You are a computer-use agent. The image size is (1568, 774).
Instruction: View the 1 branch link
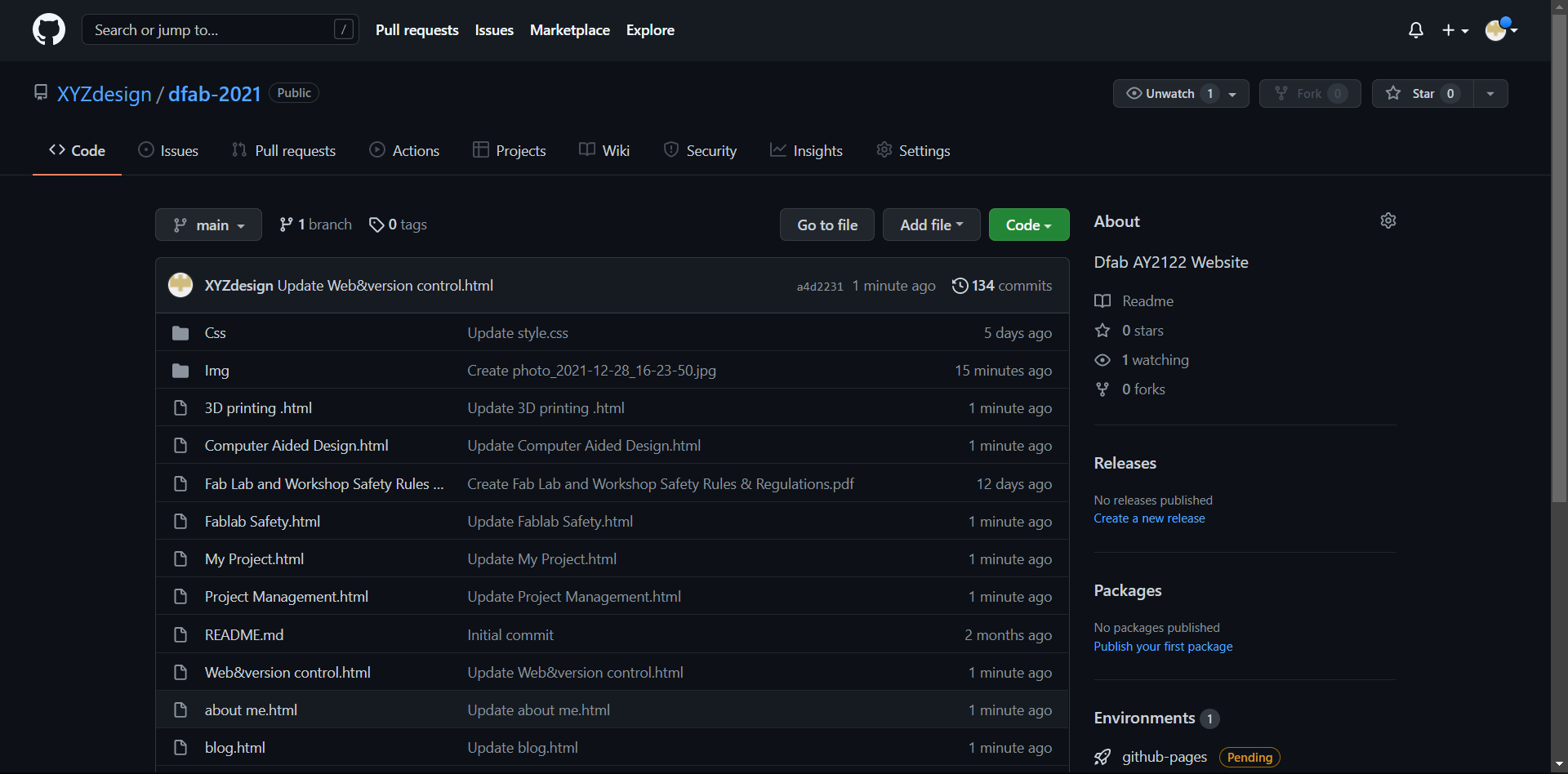click(x=315, y=225)
